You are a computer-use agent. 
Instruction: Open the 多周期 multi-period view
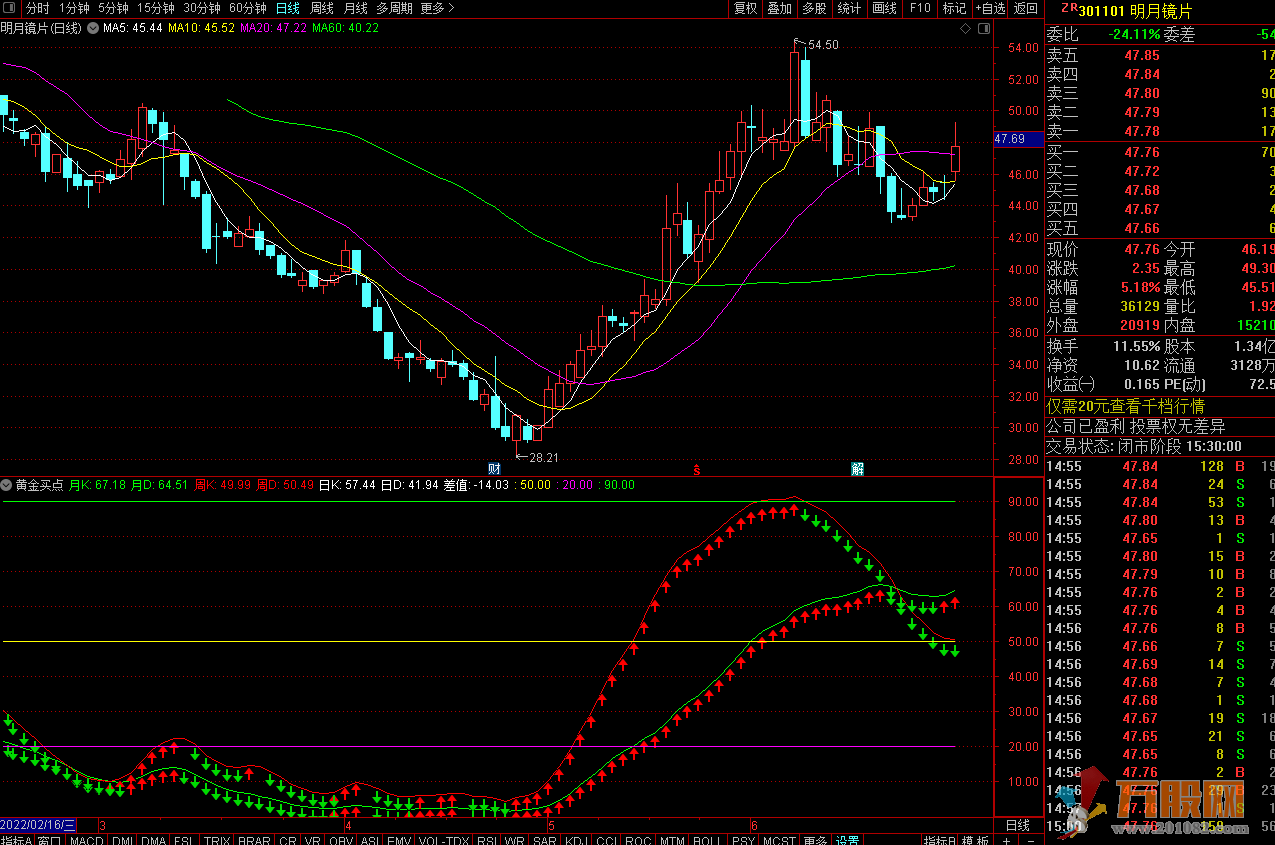click(x=394, y=8)
